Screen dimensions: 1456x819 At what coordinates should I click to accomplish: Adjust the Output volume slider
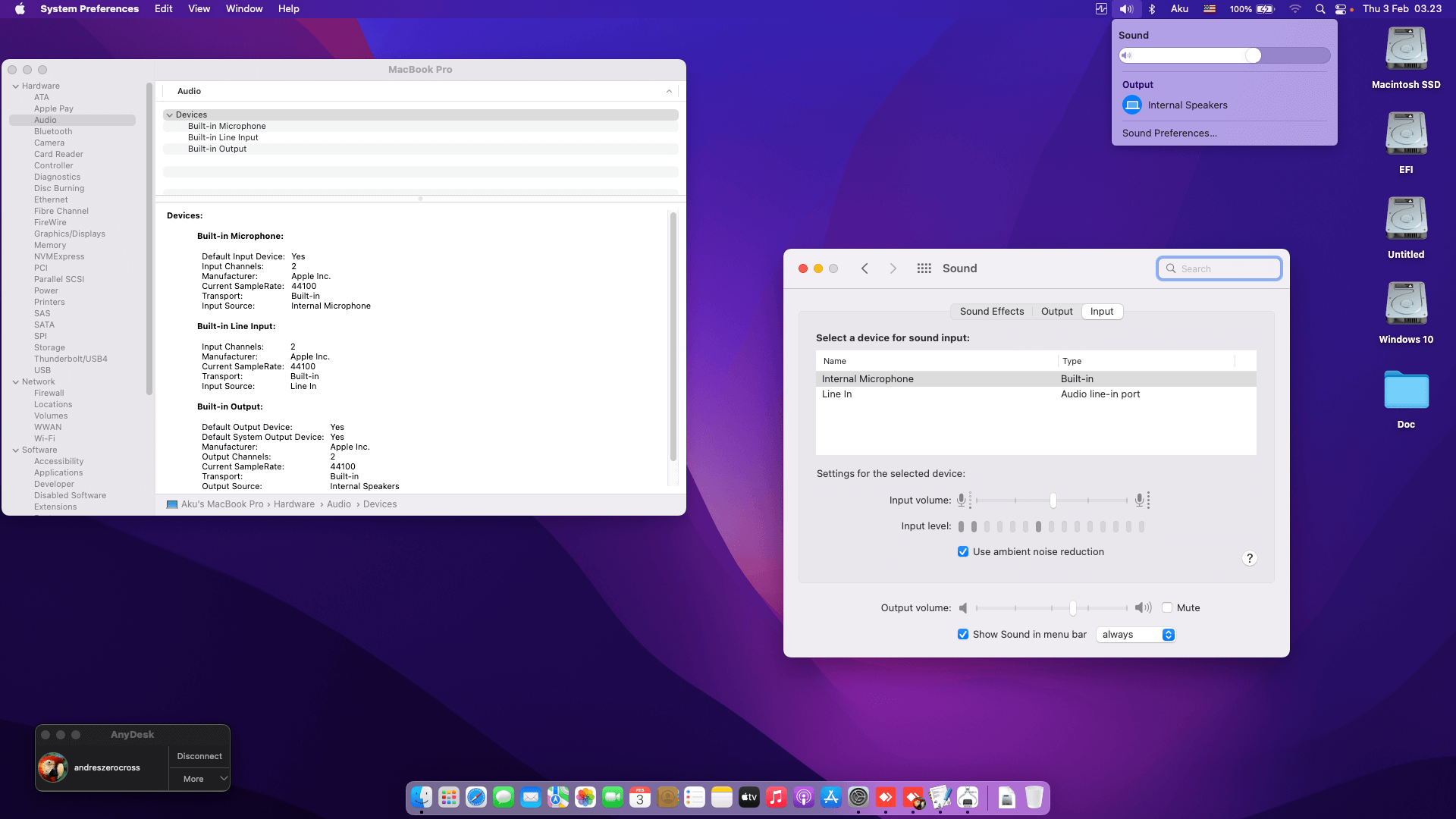[1072, 607]
